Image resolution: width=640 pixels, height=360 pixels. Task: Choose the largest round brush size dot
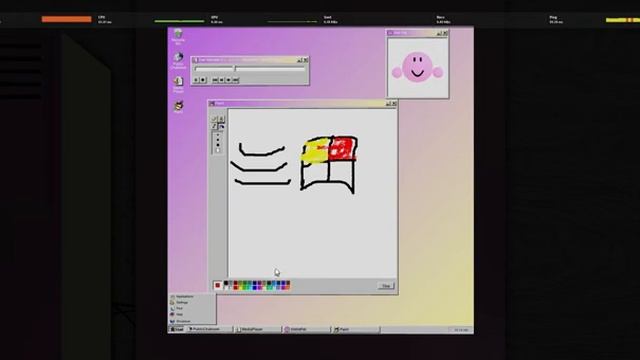(x=218, y=145)
